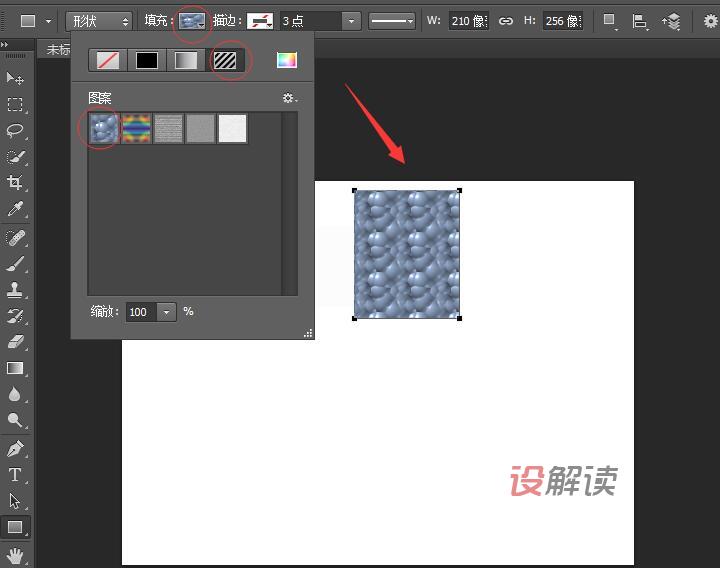Viewport: 720px width, 568px height.
Task: Open the 缩放 scale percentage dropdown
Action: click(x=166, y=312)
